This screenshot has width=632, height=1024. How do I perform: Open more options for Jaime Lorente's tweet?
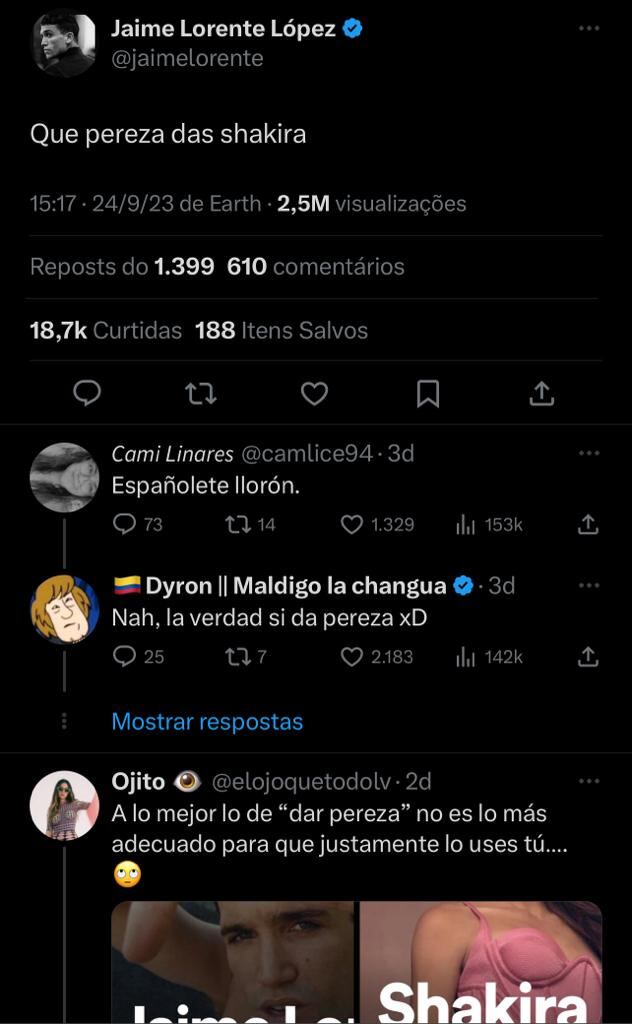[x=589, y=28]
